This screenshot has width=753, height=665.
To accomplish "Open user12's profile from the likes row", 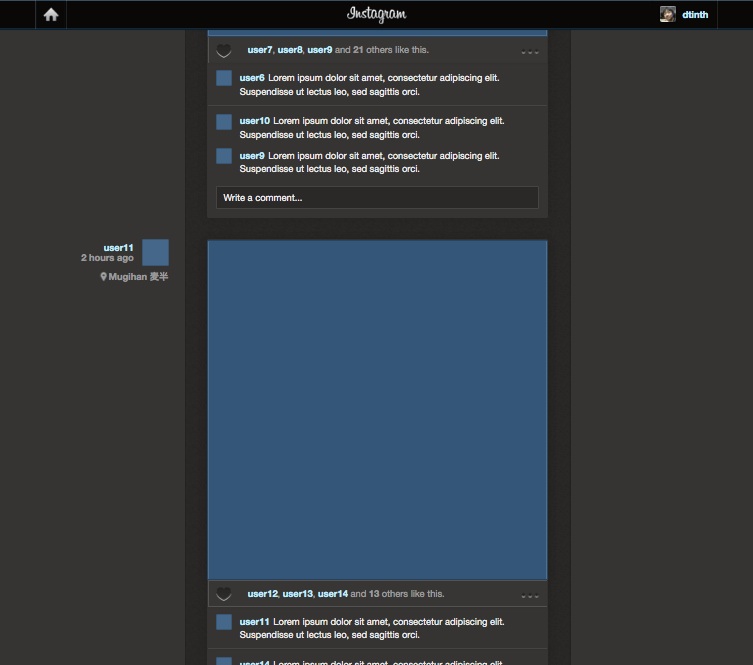I will tap(263, 594).
